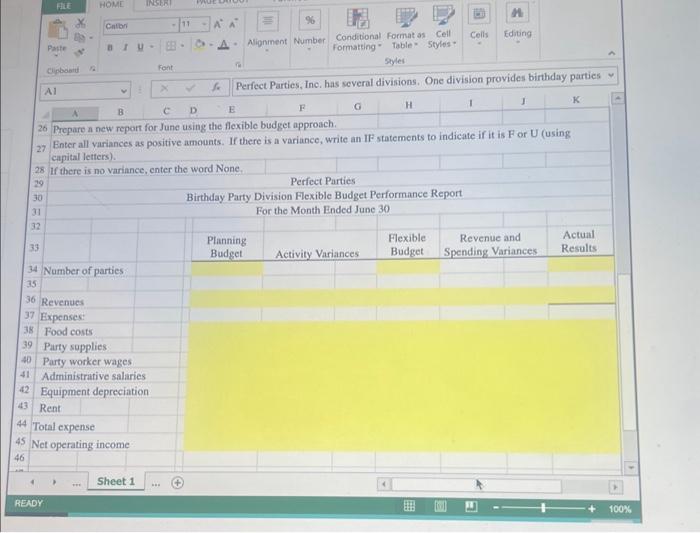Viewport: 700px width, 533px height.
Task: Select column A header
Action: [x=75, y=113]
